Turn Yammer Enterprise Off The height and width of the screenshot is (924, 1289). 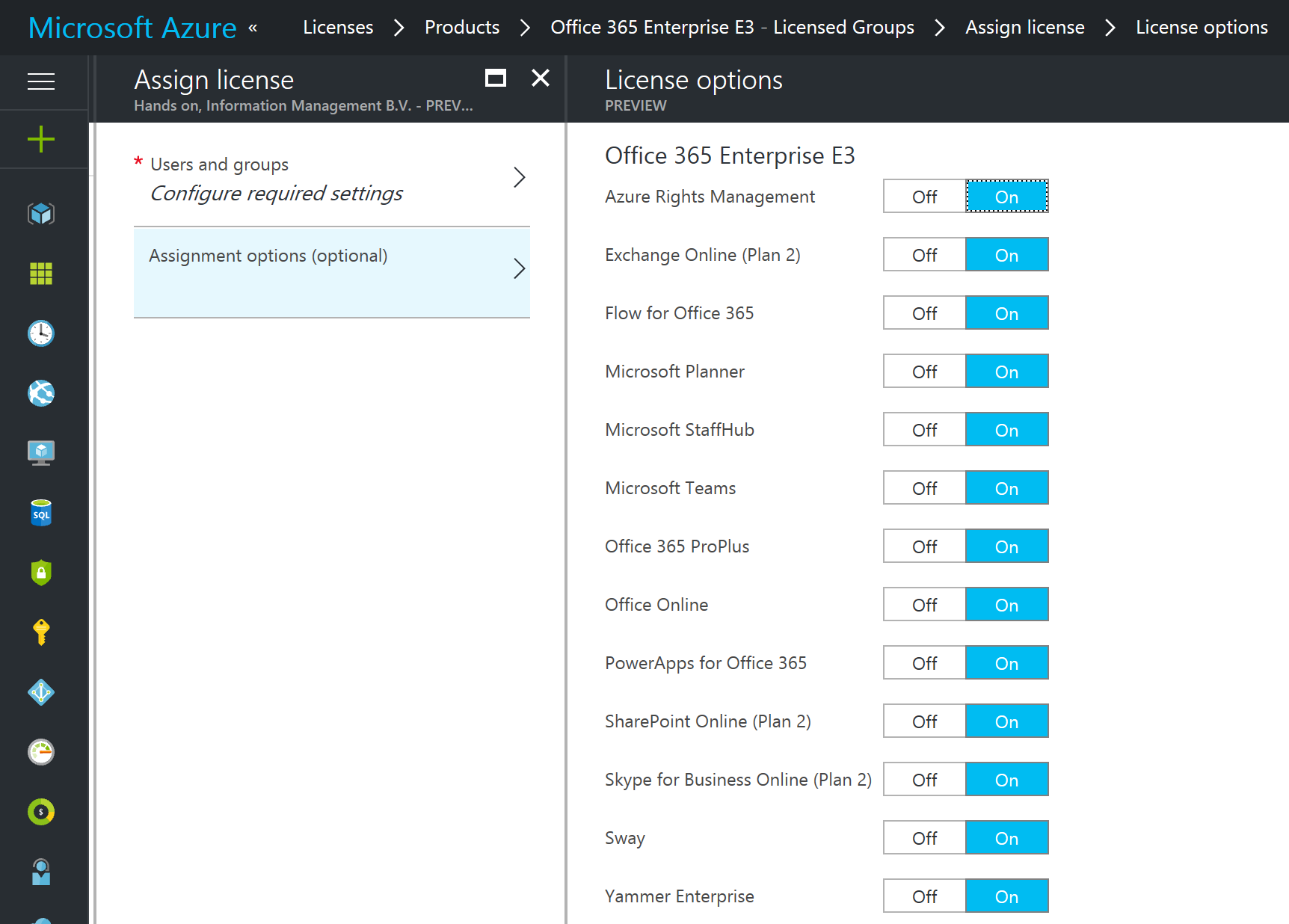pyautogui.click(x=925, y=896)
